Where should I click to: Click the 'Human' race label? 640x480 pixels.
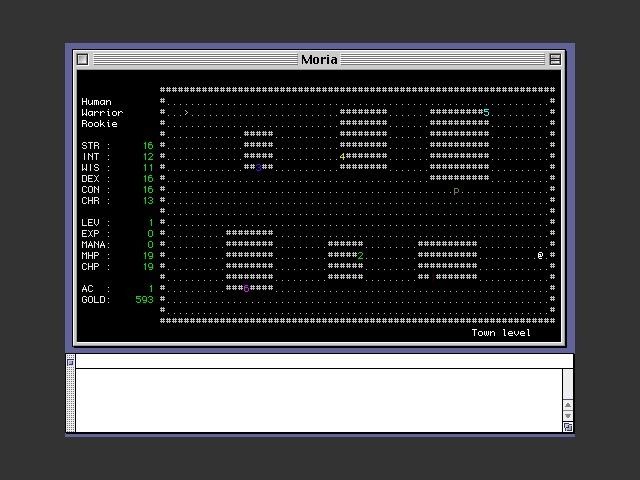click(96, 102)
